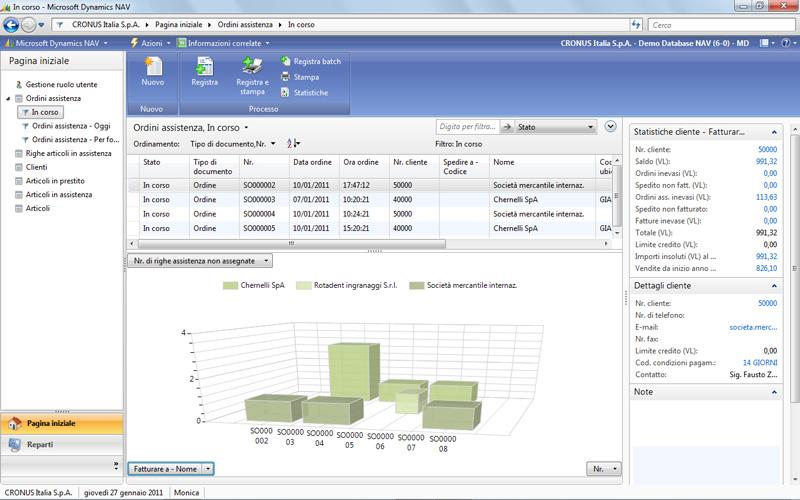Viewport: 800px width, 500px height.
Task: Open the Vendite da inizio anno 826,10 link
Action: click(x=766, y=268)
